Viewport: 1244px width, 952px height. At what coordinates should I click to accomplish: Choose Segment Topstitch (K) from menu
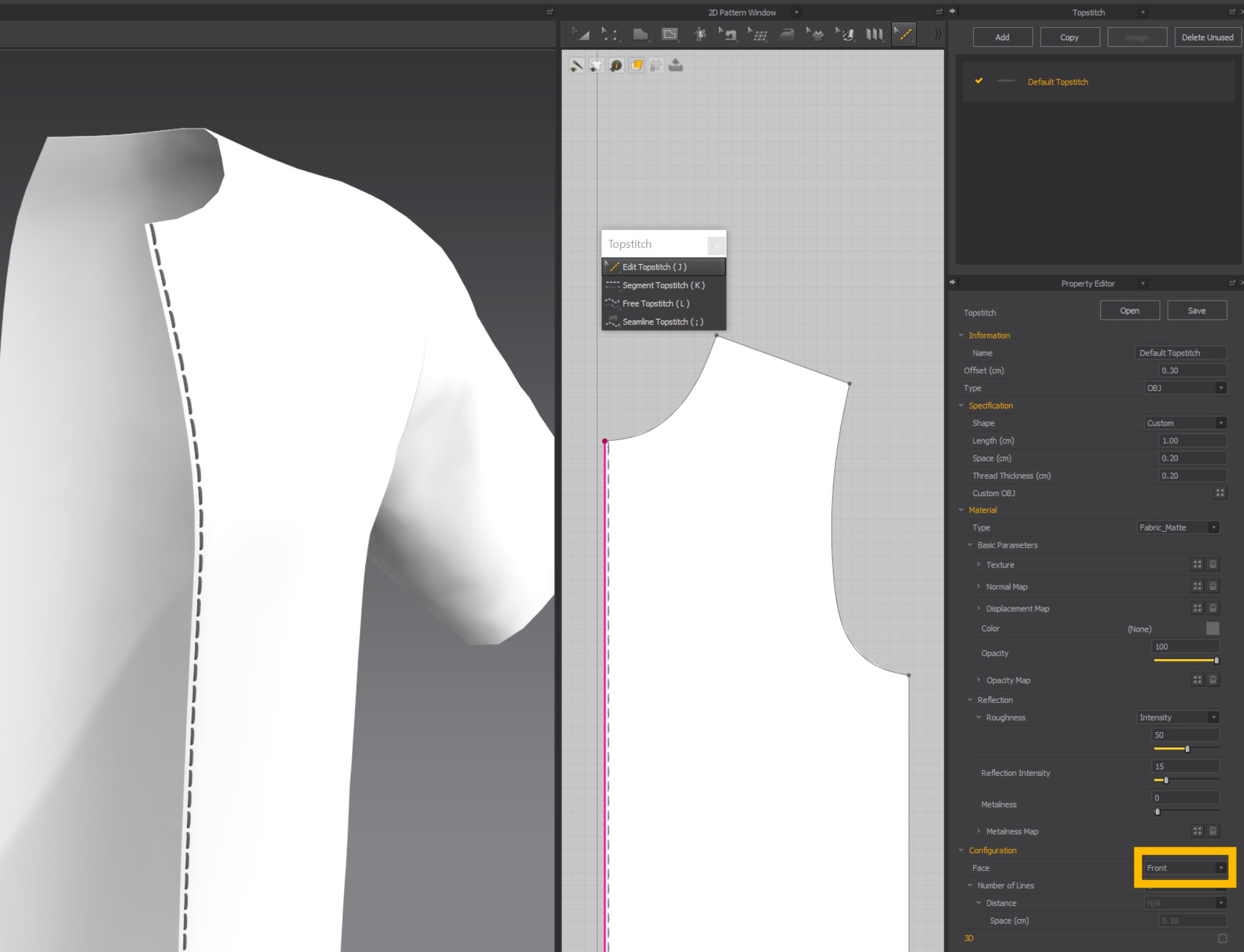click(663, 285)
